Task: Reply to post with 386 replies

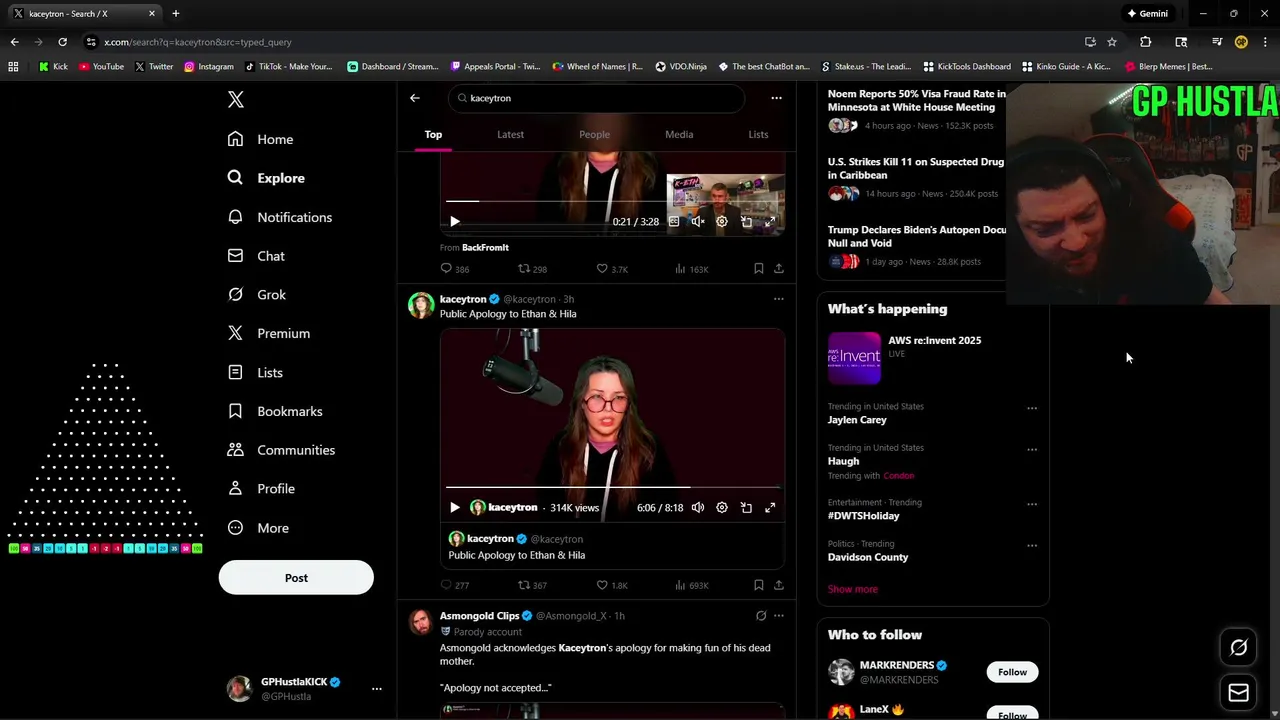Action: pos(455,269)
